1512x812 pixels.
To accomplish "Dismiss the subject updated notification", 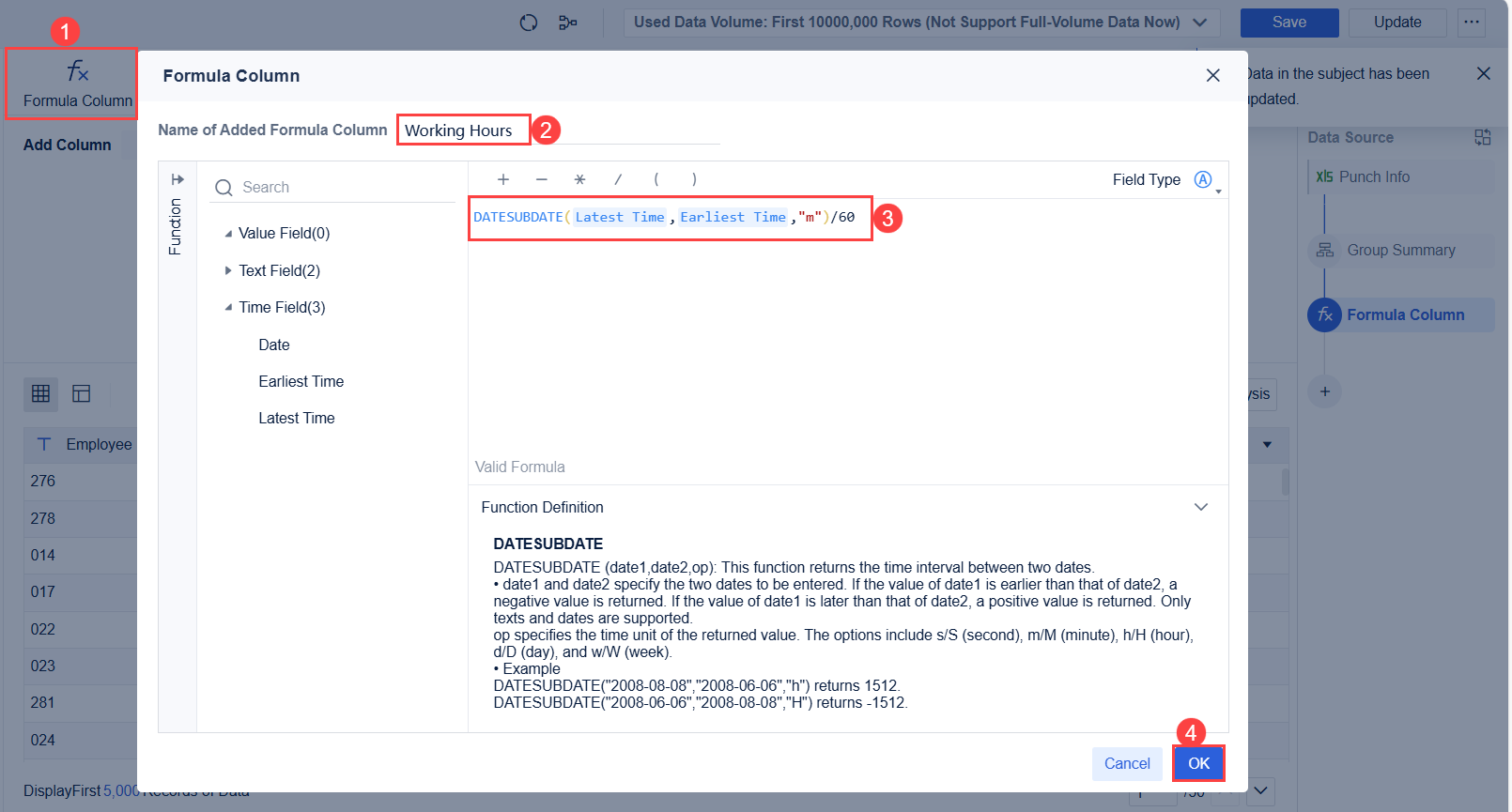I will pos(1484,73).
